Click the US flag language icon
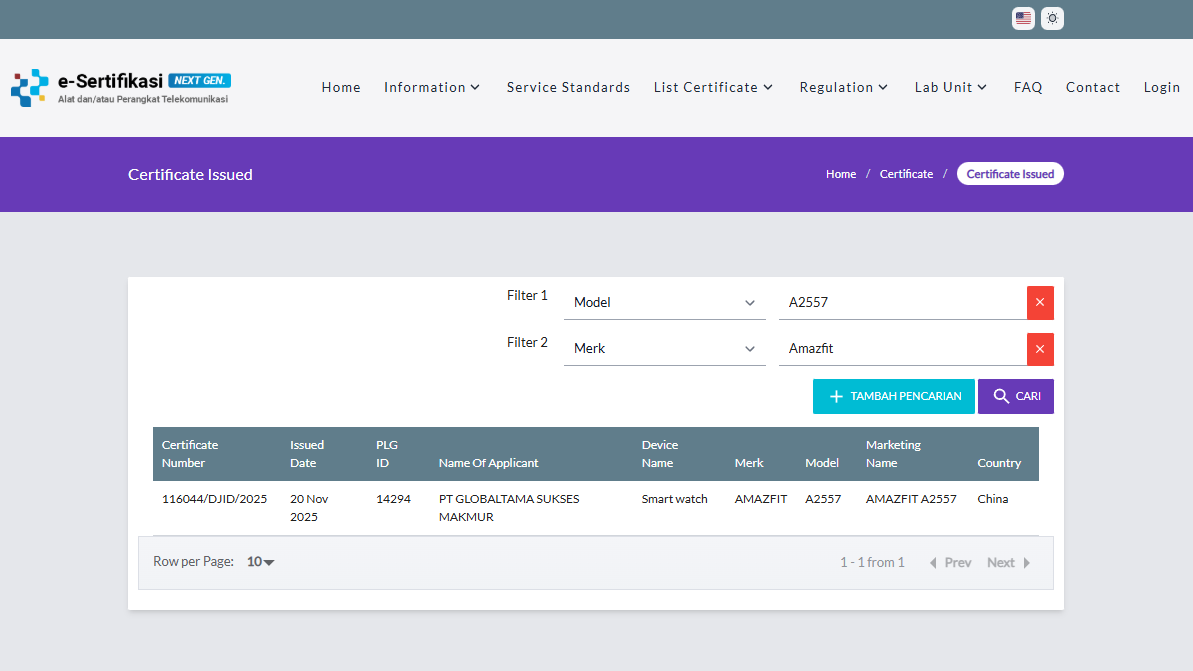 (x=1023, y=18)
